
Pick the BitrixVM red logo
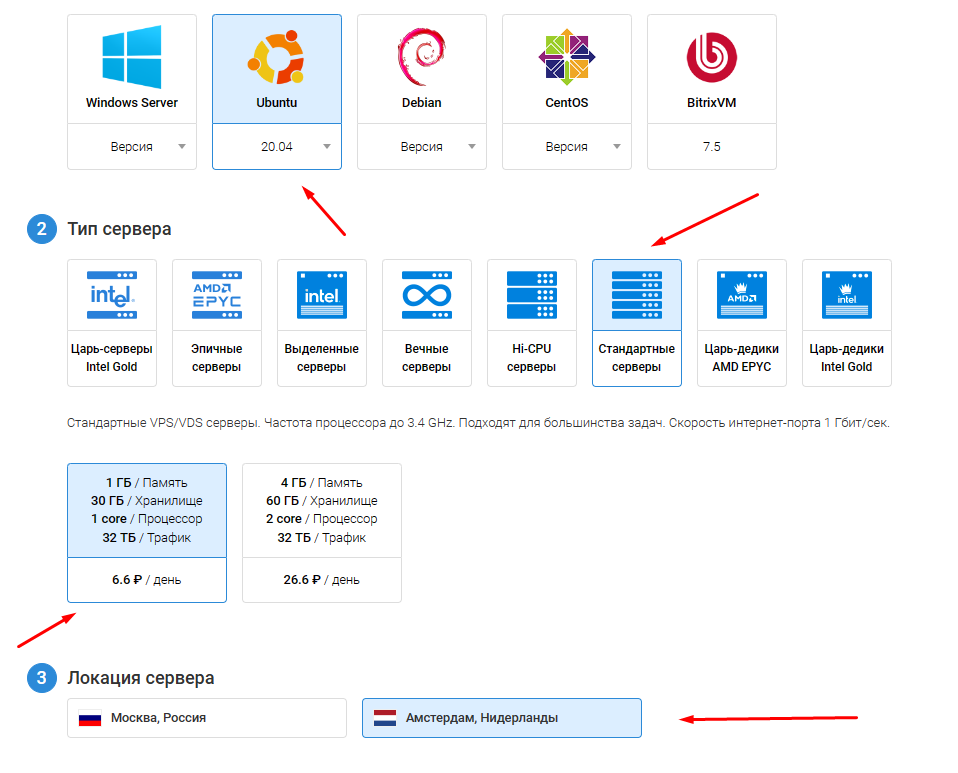point(711,57)
